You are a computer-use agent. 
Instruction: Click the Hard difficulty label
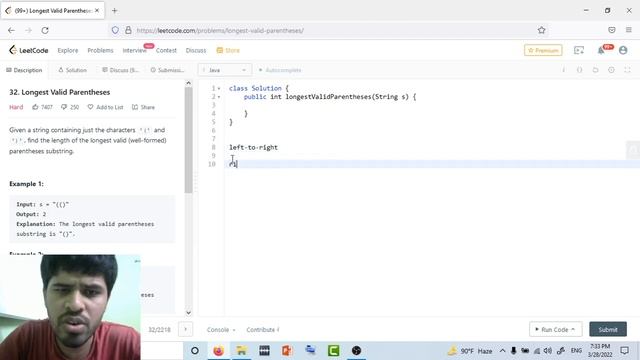16,107
